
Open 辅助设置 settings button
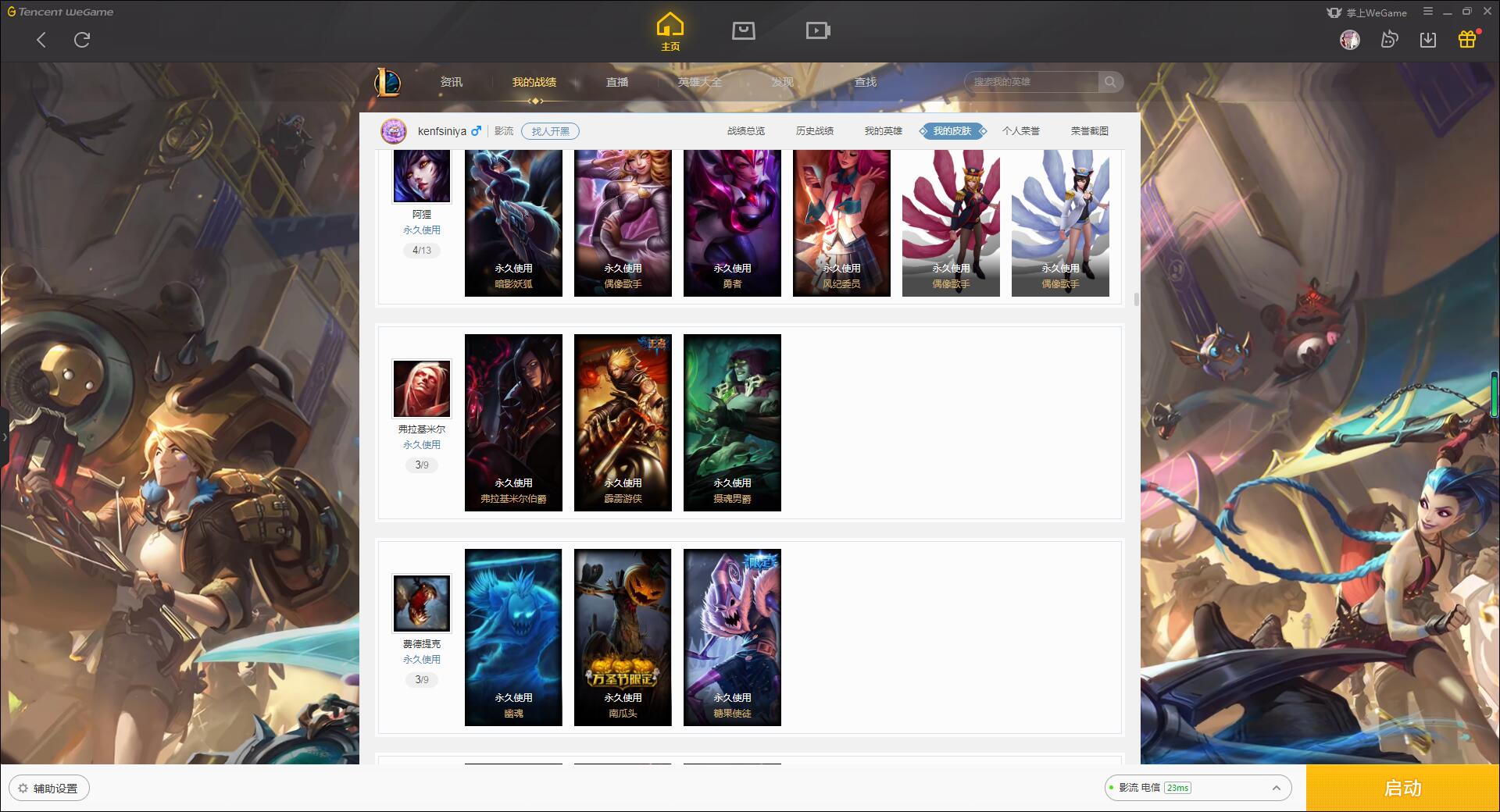coord(49,789)
